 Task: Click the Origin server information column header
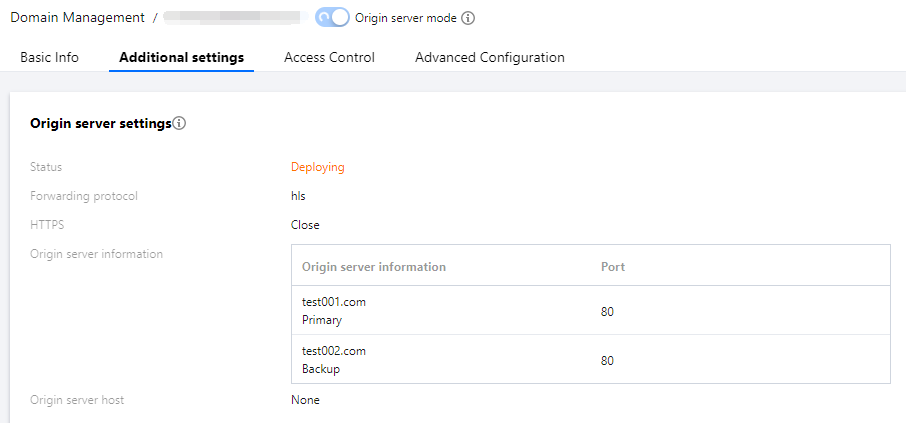pyautogui.click(x=374, y=267)
